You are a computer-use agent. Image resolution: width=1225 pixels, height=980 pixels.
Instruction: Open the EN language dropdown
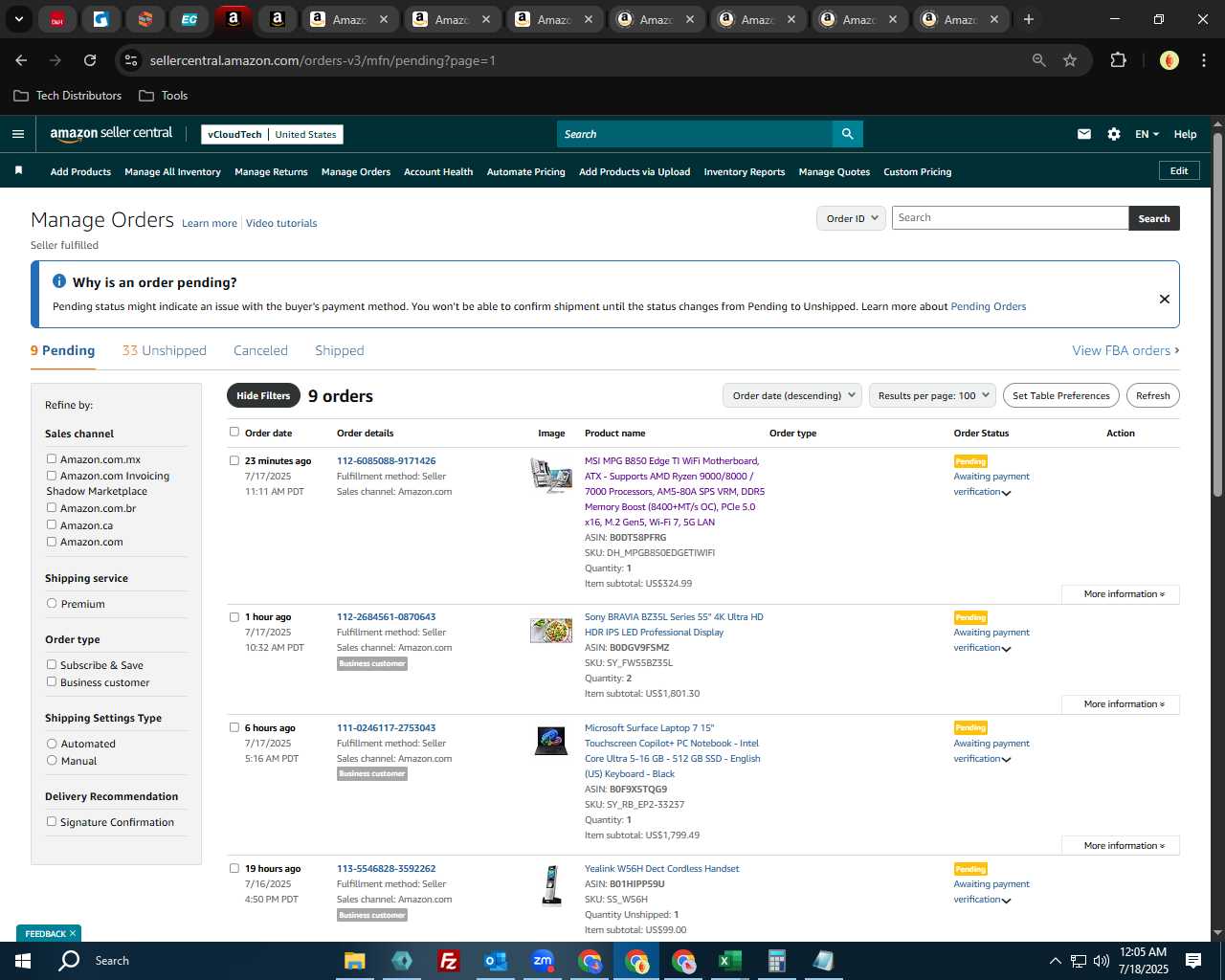1147,134
